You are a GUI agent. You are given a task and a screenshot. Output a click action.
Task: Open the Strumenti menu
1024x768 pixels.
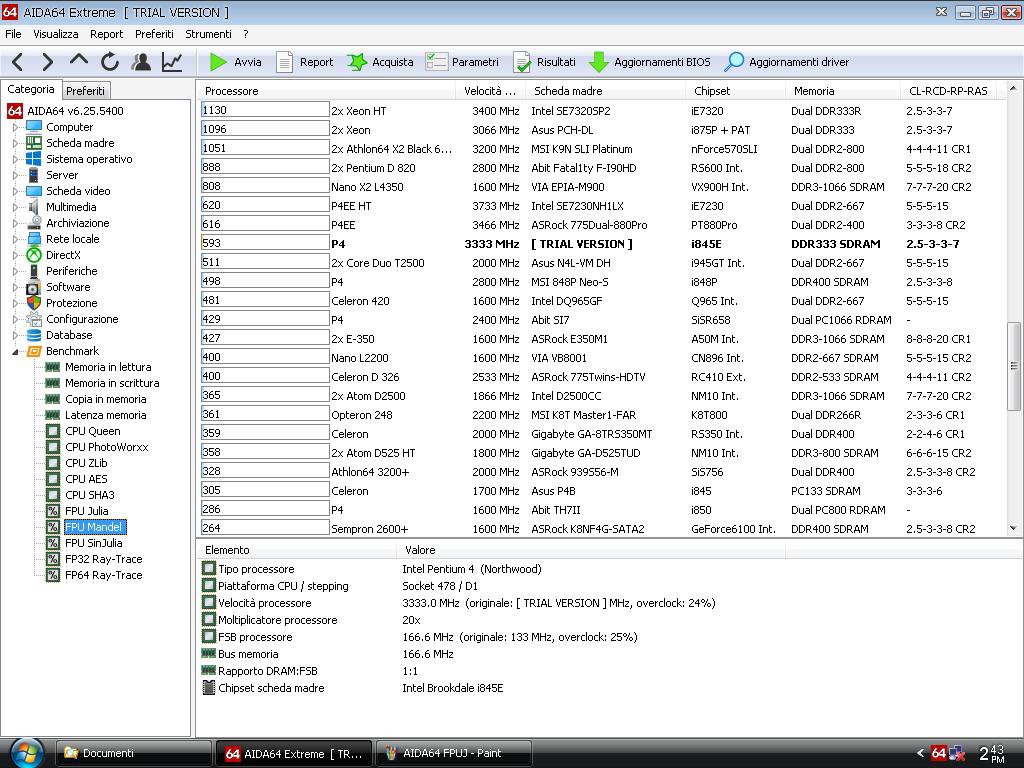[208, 34]
